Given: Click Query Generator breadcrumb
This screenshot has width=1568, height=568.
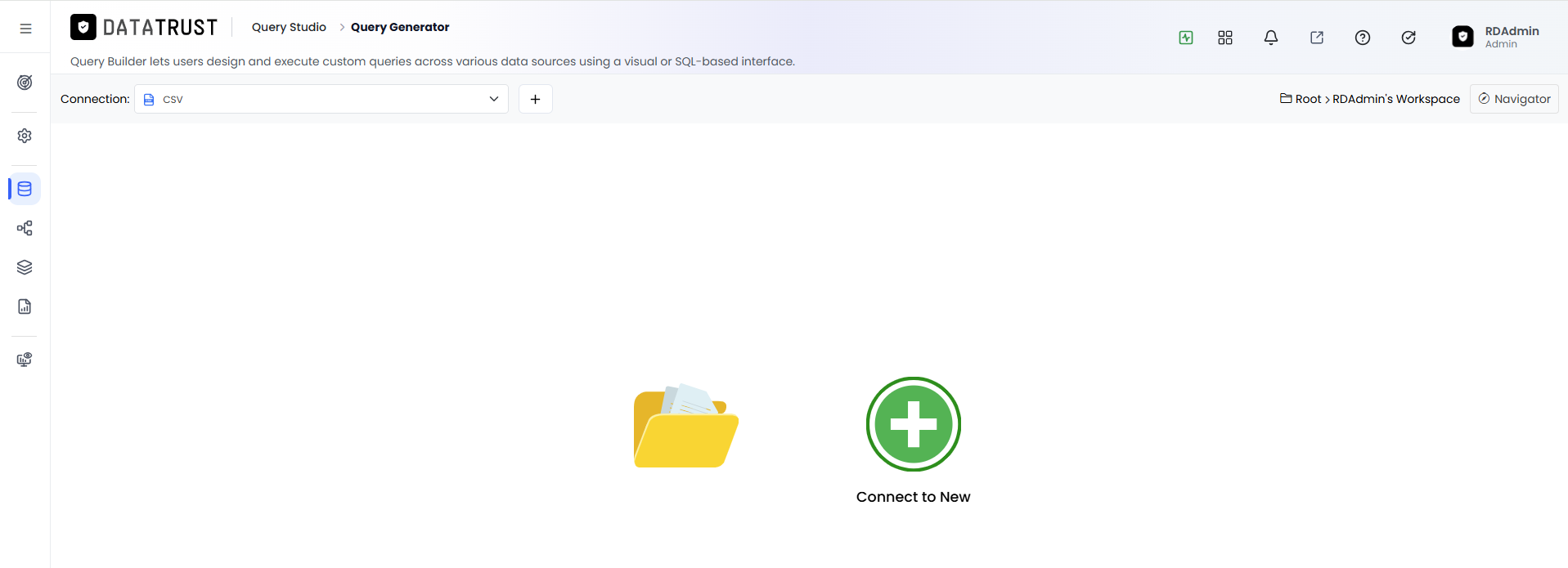Looking at the screenshot, I should click(x=400, y=27).
